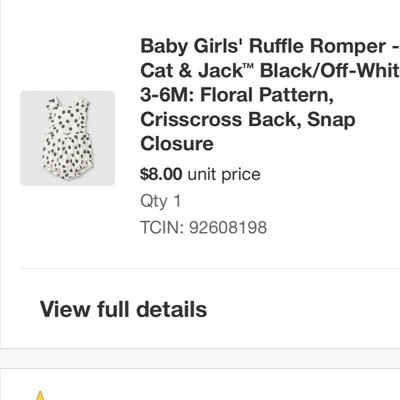Select the TCIN number 92608198
This screenshot has height=400, width=400.
(x=228, y=227)
